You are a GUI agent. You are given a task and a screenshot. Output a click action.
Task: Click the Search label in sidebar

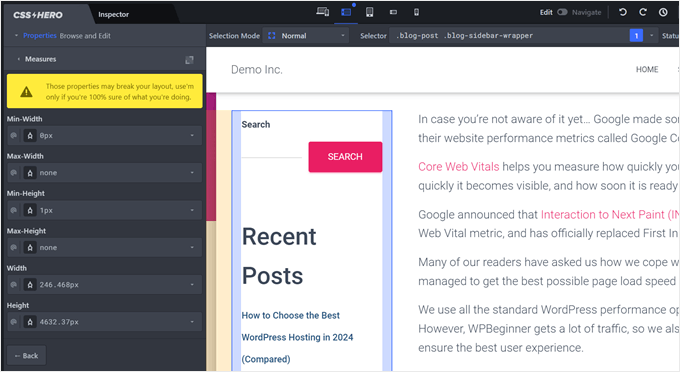[x=256, y=124]
